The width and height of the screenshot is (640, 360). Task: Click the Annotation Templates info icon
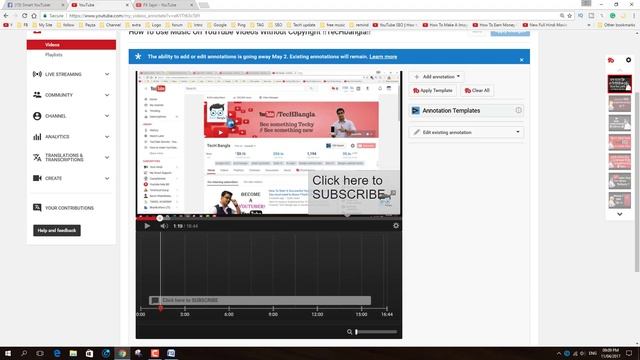click(518, 110)
